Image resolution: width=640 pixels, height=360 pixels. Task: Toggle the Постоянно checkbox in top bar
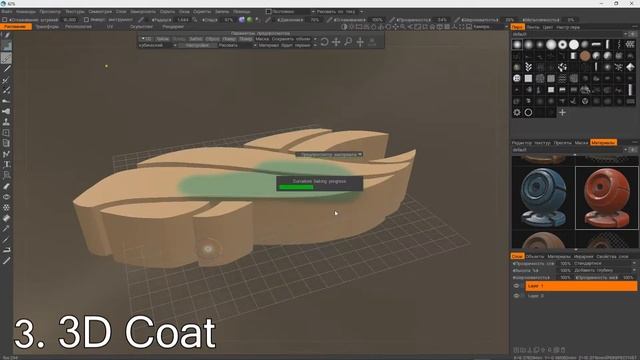tap(268, 12)
